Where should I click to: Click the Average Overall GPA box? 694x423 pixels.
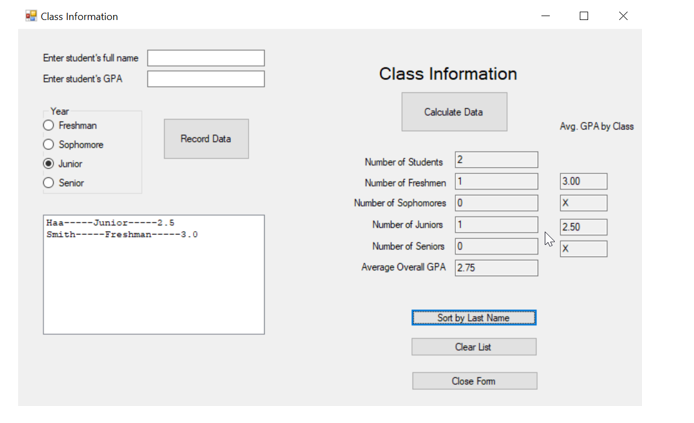[x=496, y=268]
